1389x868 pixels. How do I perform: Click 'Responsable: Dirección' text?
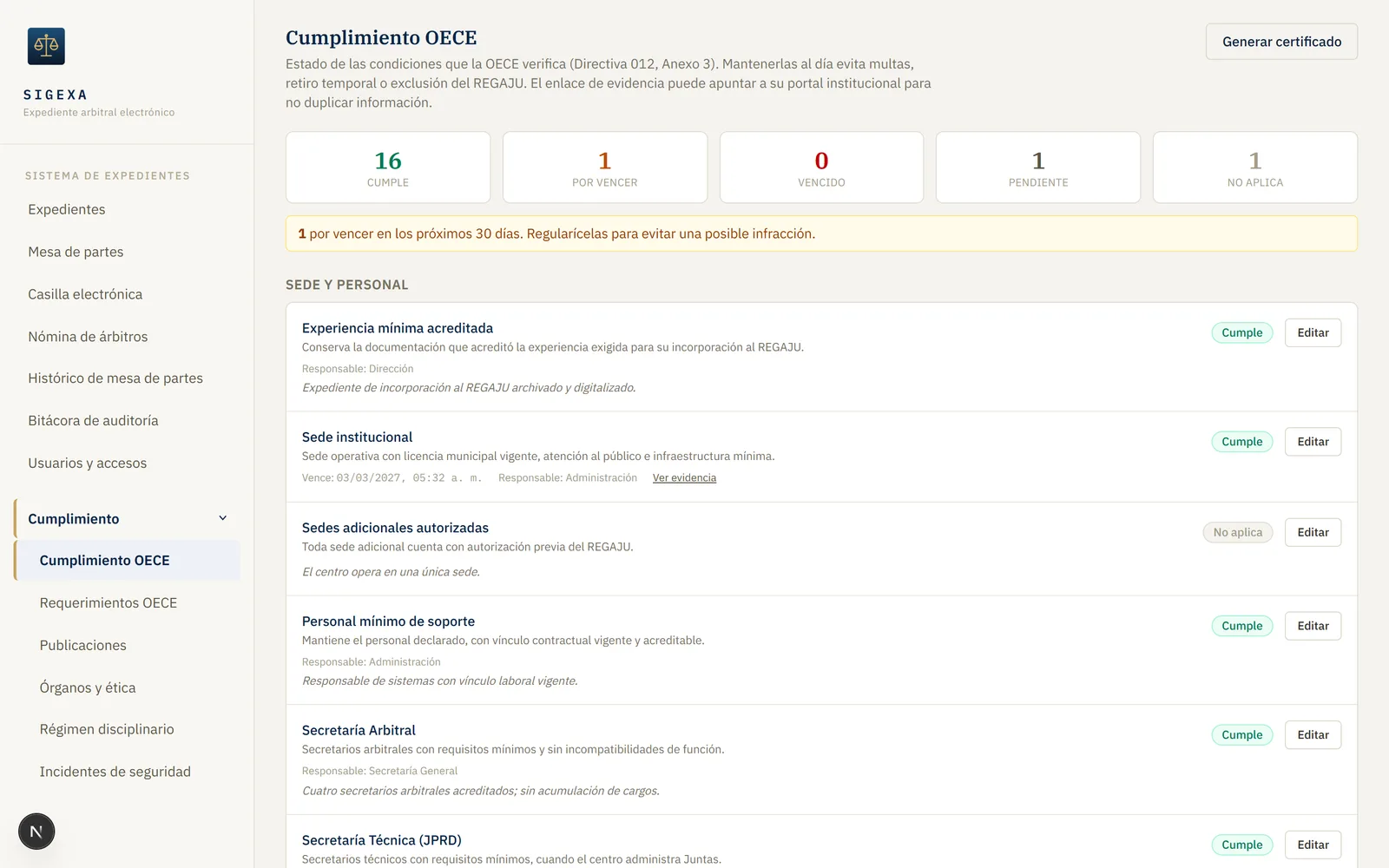358,369
